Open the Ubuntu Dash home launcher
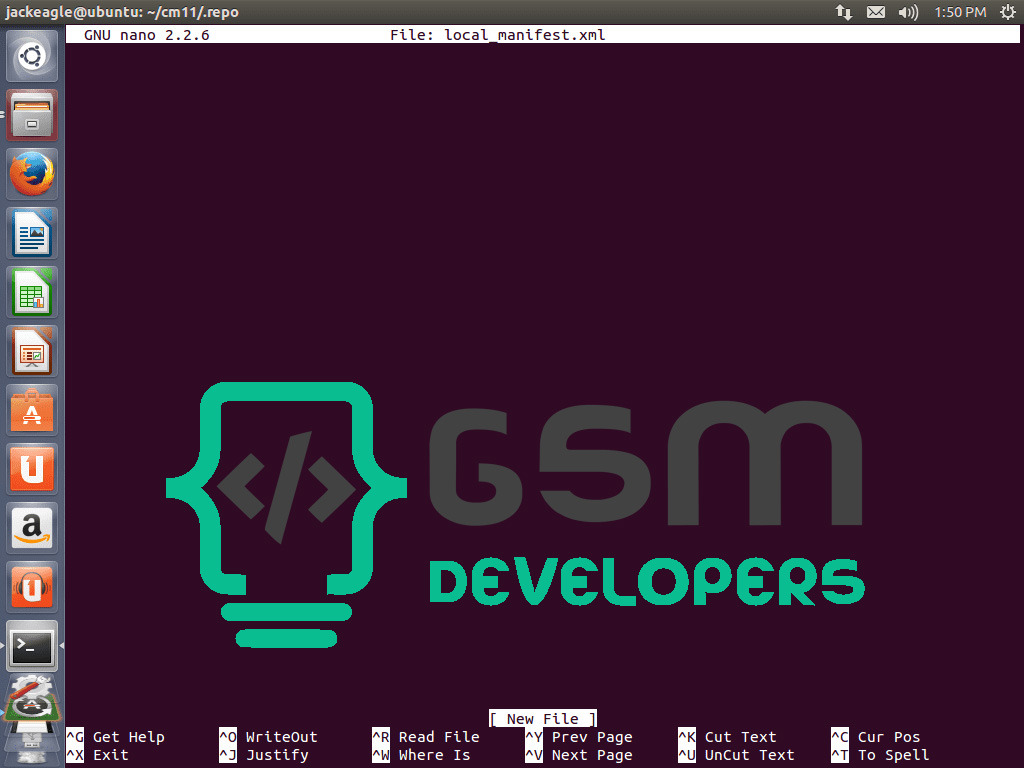The image size is (1024, 768). tap(32, 56)
